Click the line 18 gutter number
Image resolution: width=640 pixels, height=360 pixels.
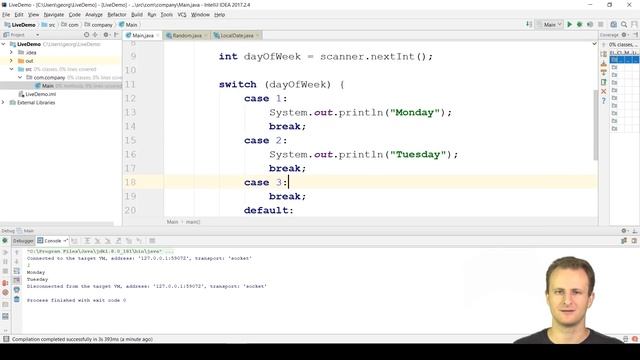tap(131, 182)
